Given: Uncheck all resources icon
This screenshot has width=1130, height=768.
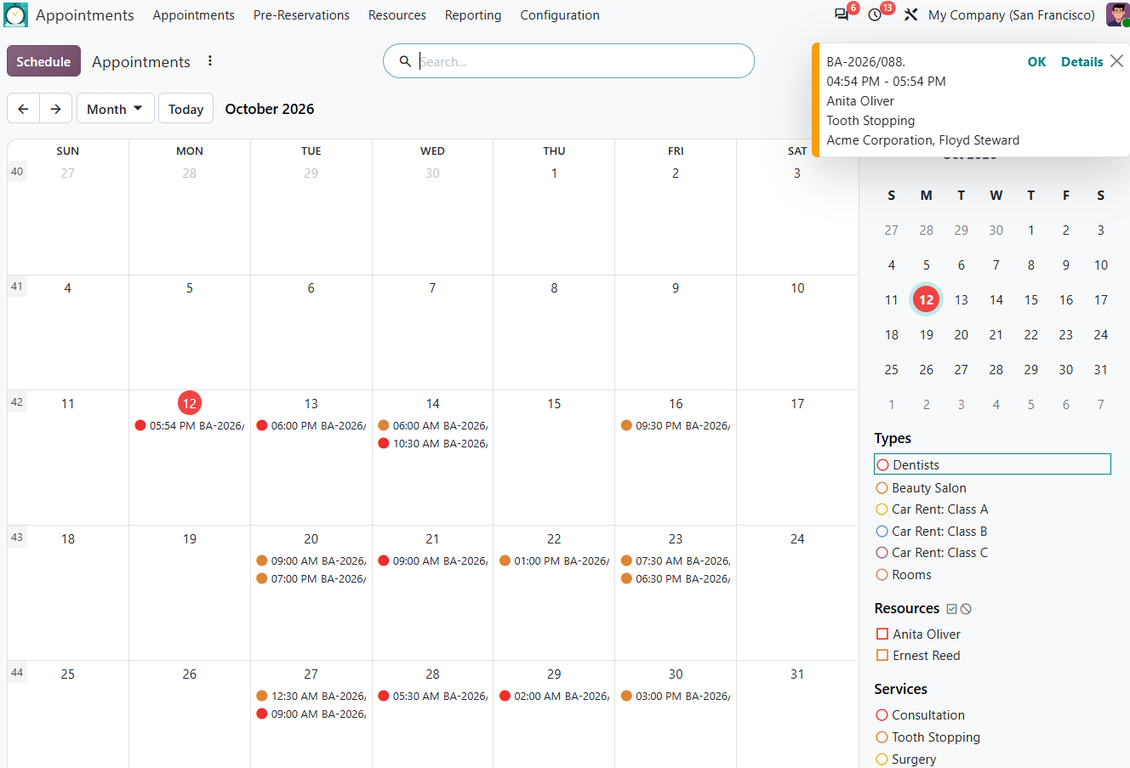Looking at the screenshot, I should coord(966,609).
